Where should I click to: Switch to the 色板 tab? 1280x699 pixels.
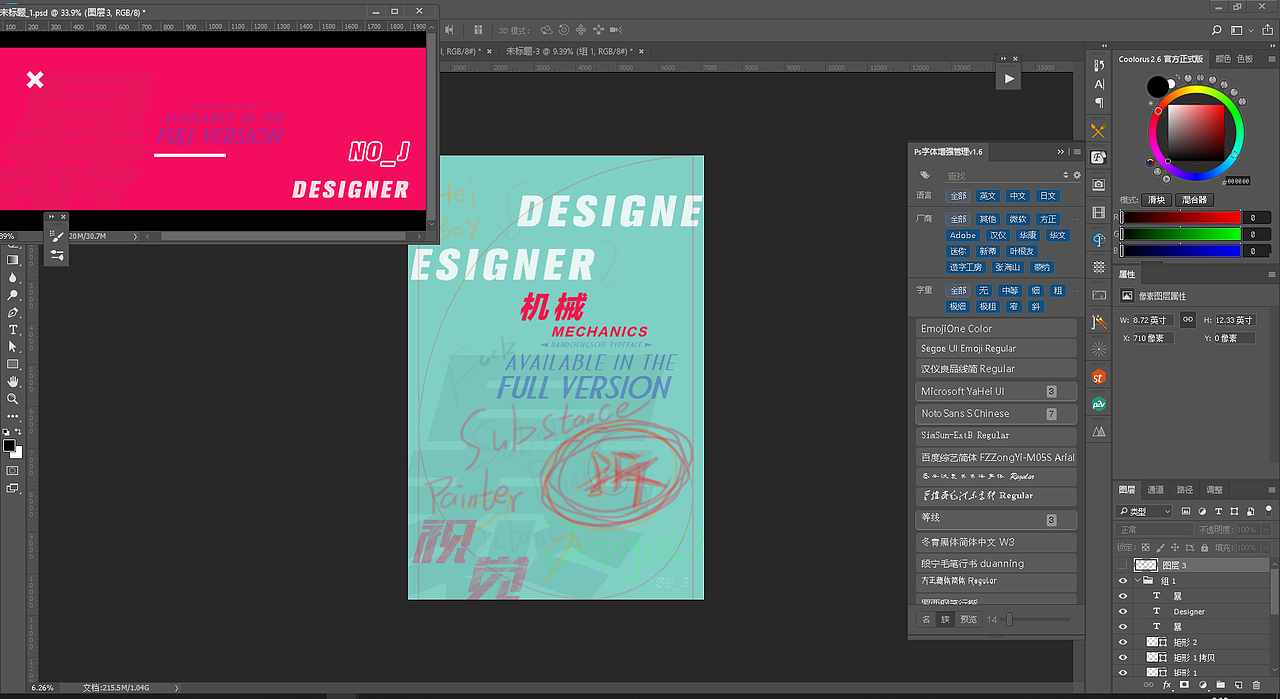tap(1245, 59)
